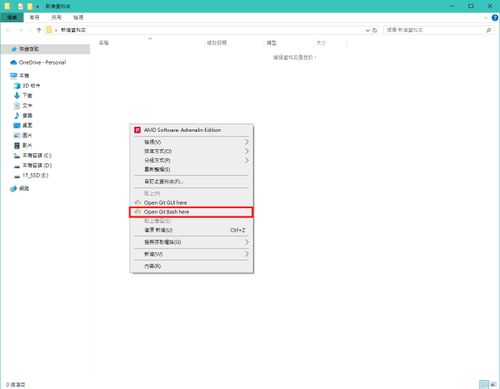Expand the New (W) submenu arrow
Viewport: 500px width, 389px height.
(x=247, y=254)
